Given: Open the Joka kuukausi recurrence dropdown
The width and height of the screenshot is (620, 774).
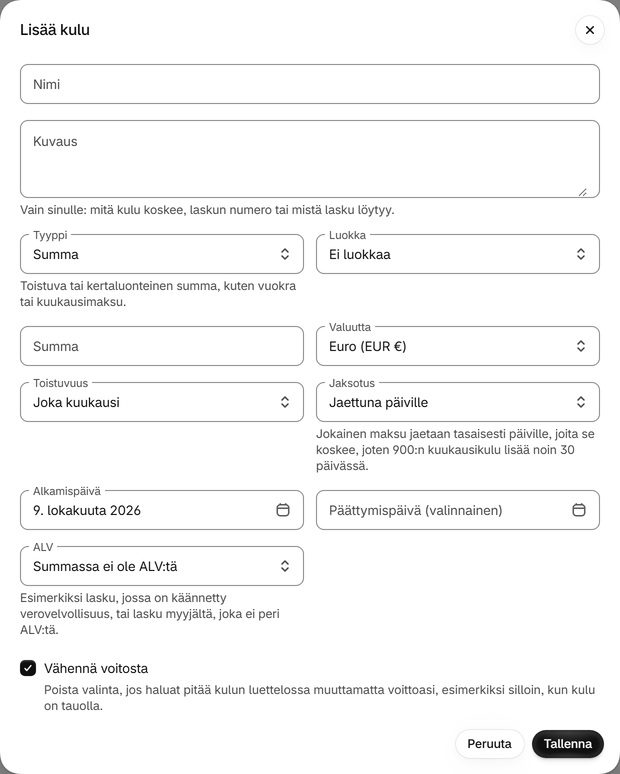Looking at the screenshot, I should (x=162, y=402).
